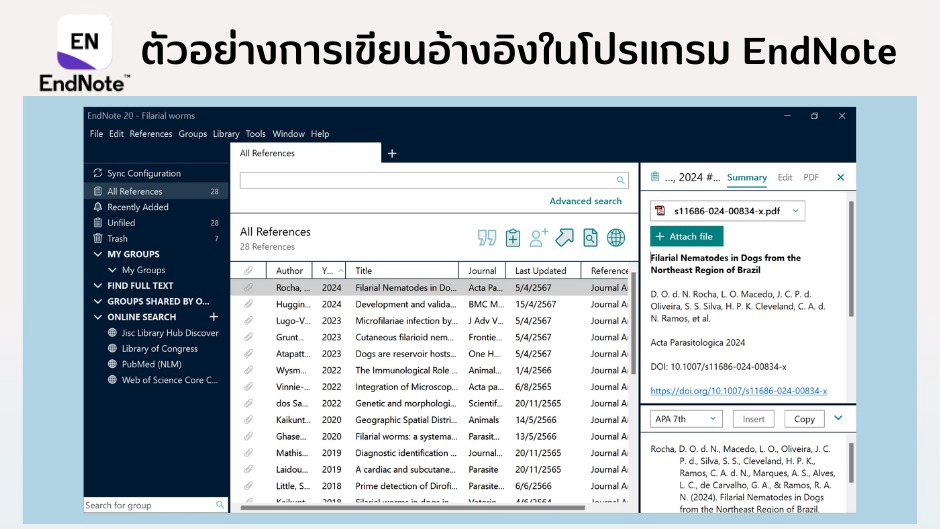940x529 pixels.
Task: Select the Summary tab
Action: point(746,177)
